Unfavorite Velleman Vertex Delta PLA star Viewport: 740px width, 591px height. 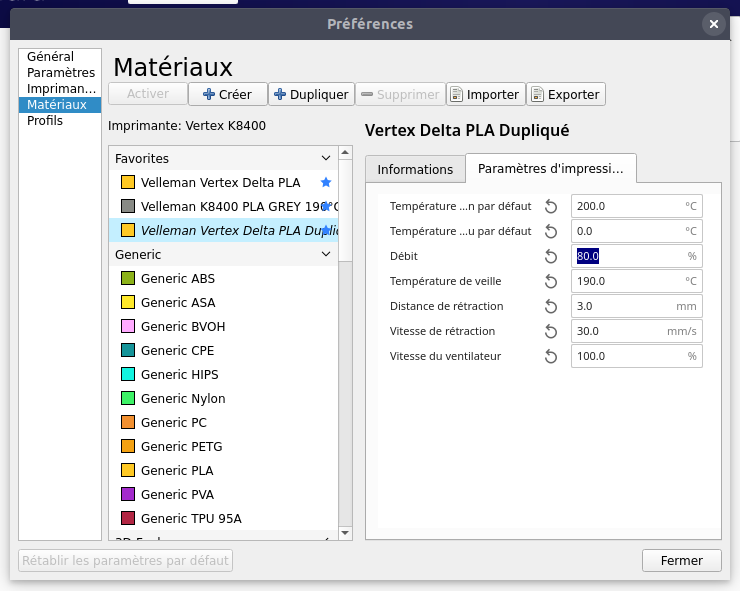(x=326, y=182)
